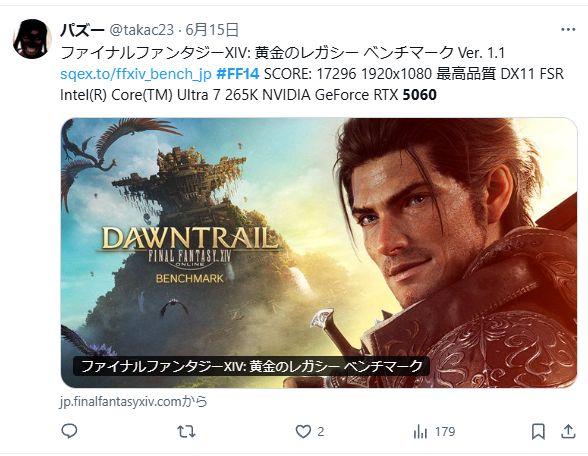This screenshot has height=456, width=588.
Task: Open the more options ellipsis menu
Action: [x=568, y=30]
